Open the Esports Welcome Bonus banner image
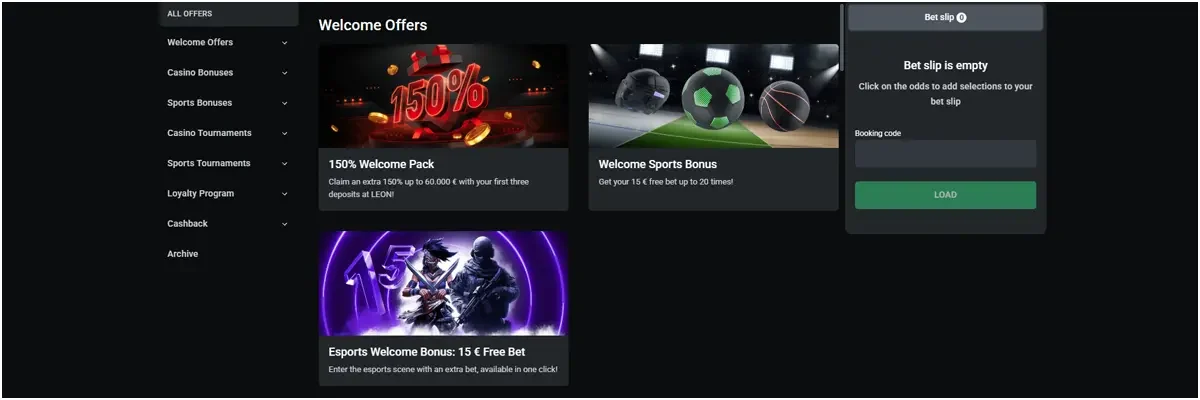 click(x=443, y=283)
